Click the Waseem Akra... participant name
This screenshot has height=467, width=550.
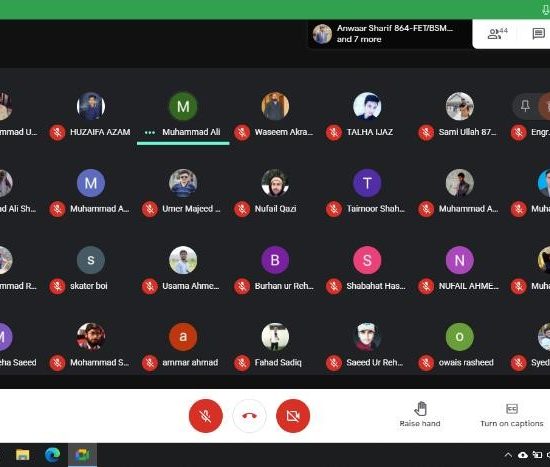284,132
